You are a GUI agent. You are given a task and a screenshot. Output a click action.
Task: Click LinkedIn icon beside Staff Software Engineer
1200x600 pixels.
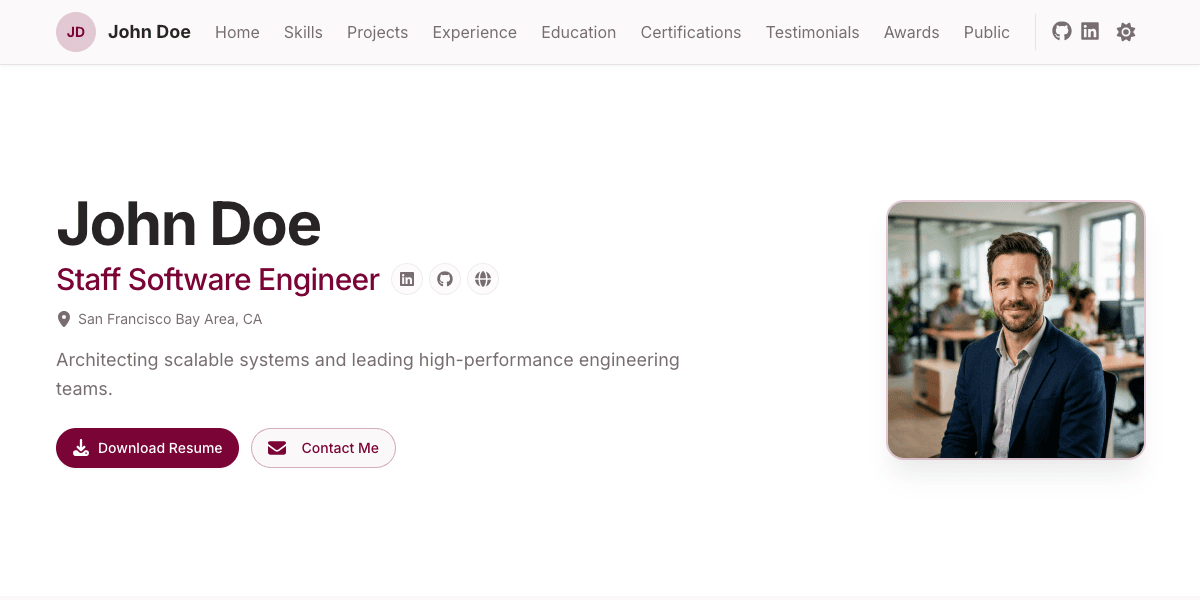click(x=407, y=279)
